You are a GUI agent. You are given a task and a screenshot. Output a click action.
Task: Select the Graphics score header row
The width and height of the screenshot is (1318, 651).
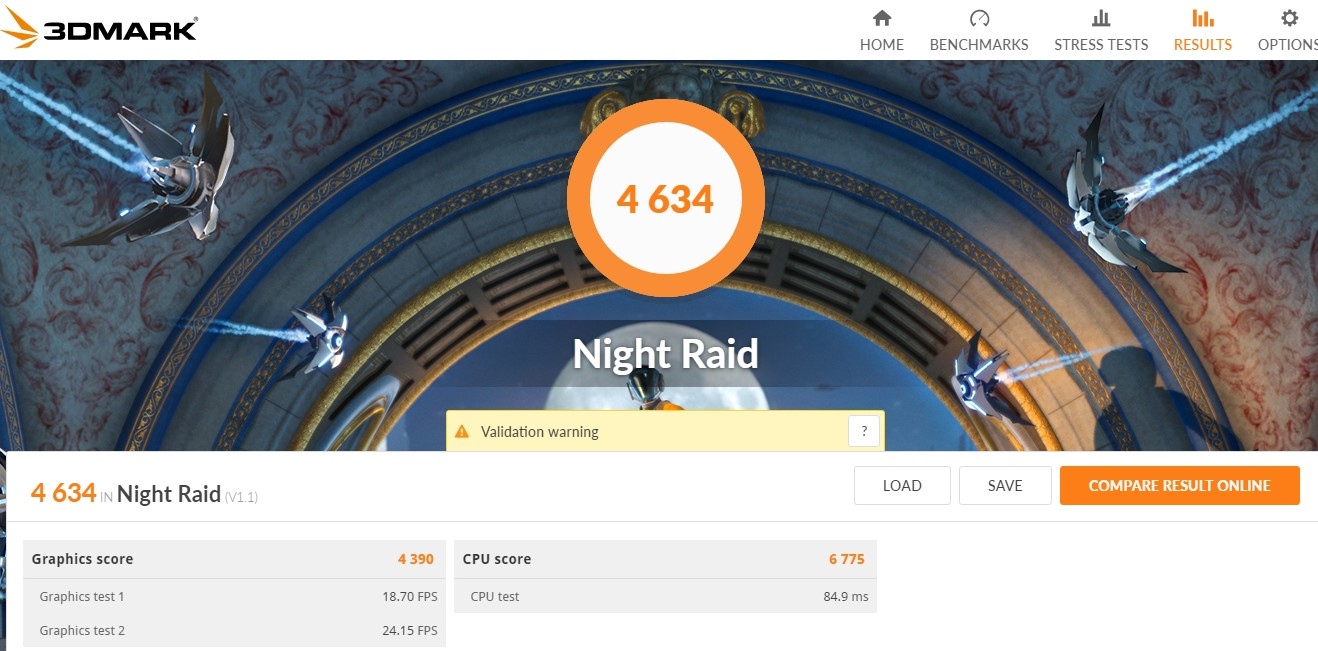[x=234, y=559]
